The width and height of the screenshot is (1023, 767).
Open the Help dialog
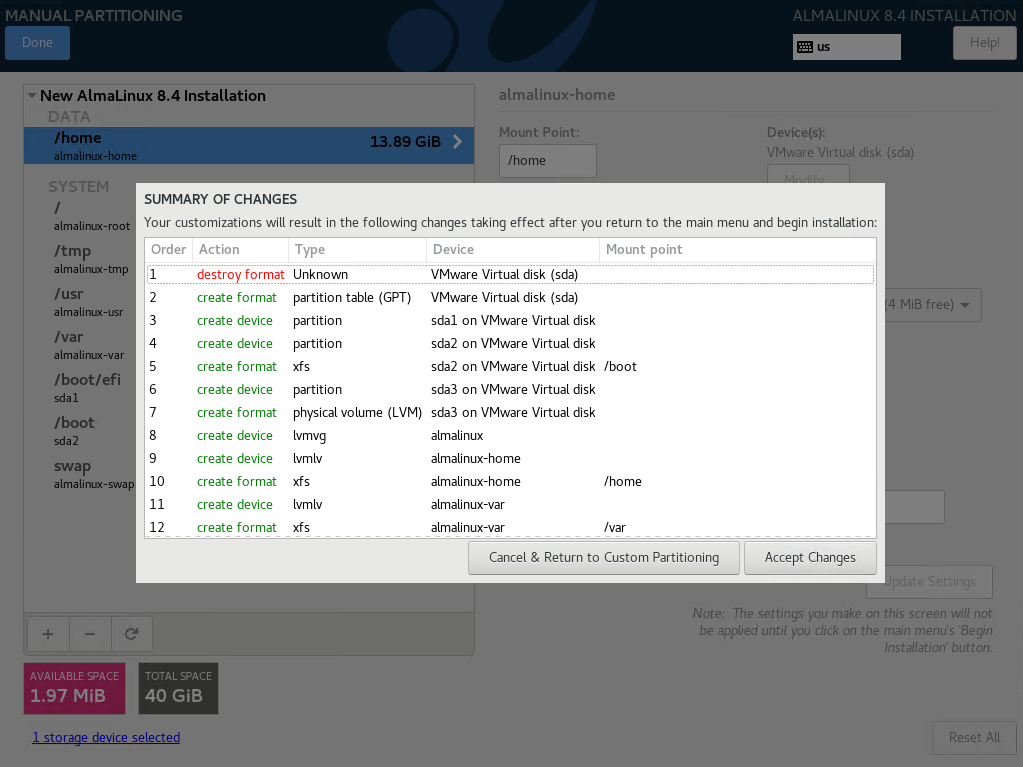point(984,43)
